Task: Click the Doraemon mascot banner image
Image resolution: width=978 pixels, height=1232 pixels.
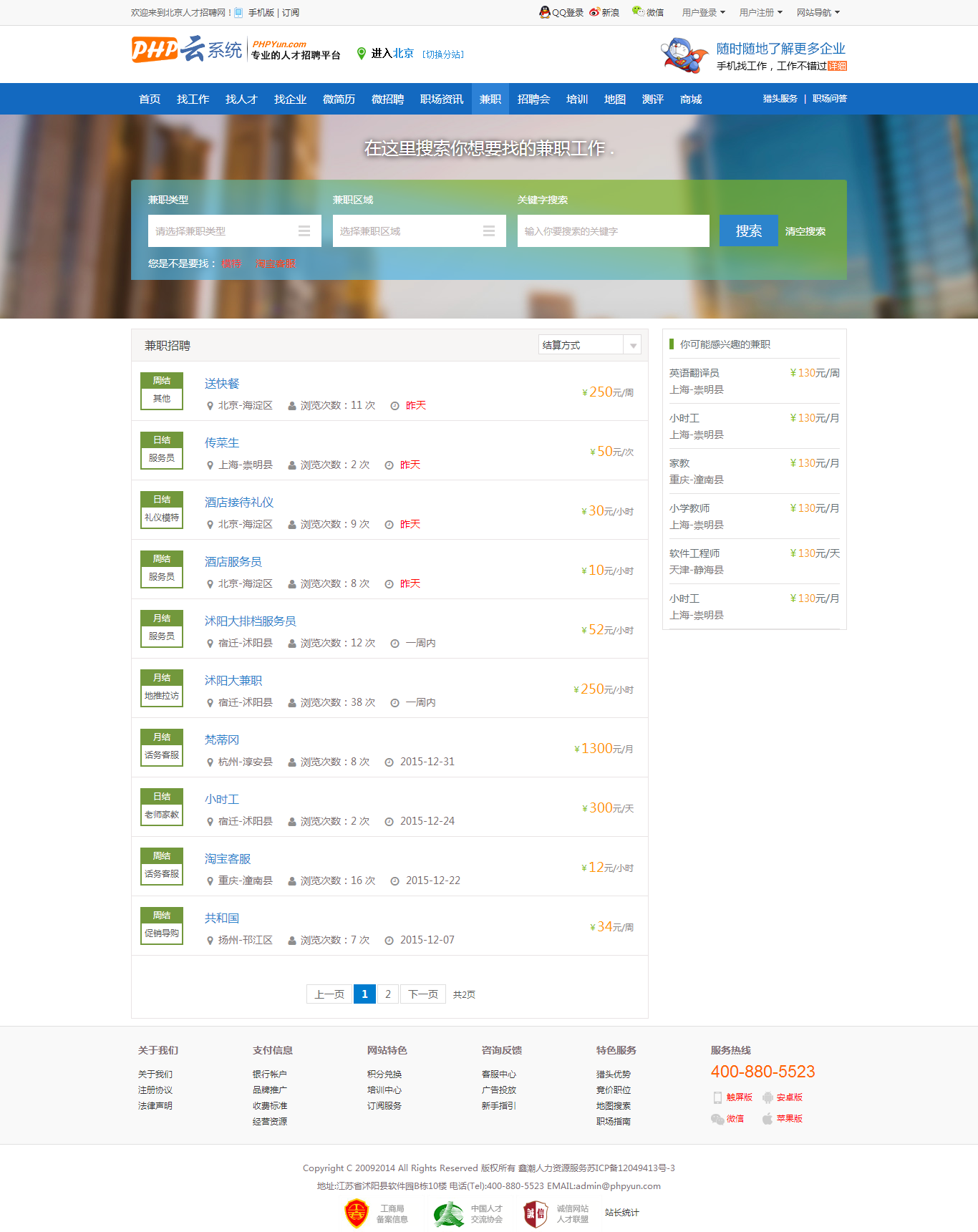Action: click(x=684, y=55)
